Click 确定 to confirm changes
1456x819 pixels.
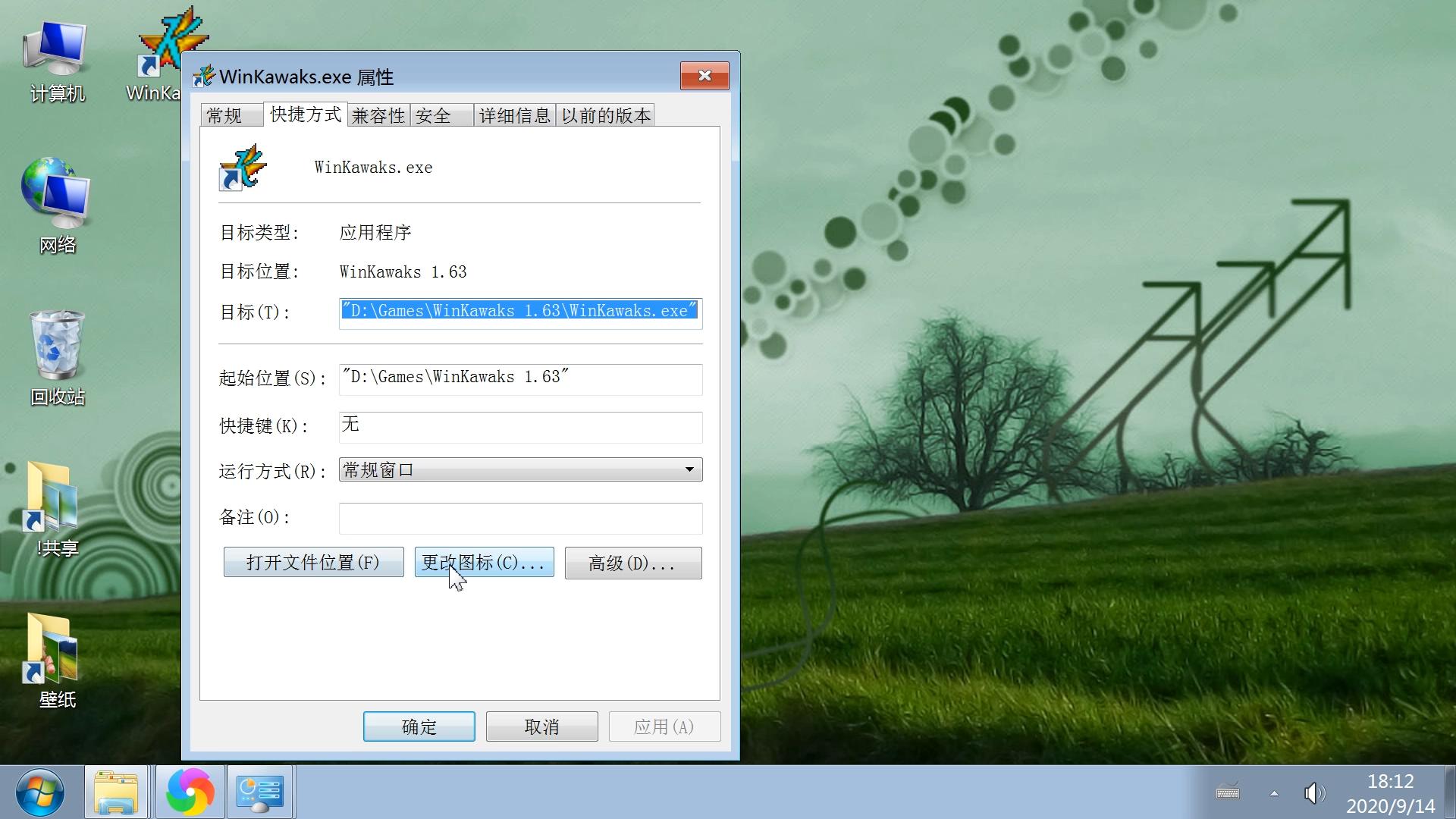point(419,726)
